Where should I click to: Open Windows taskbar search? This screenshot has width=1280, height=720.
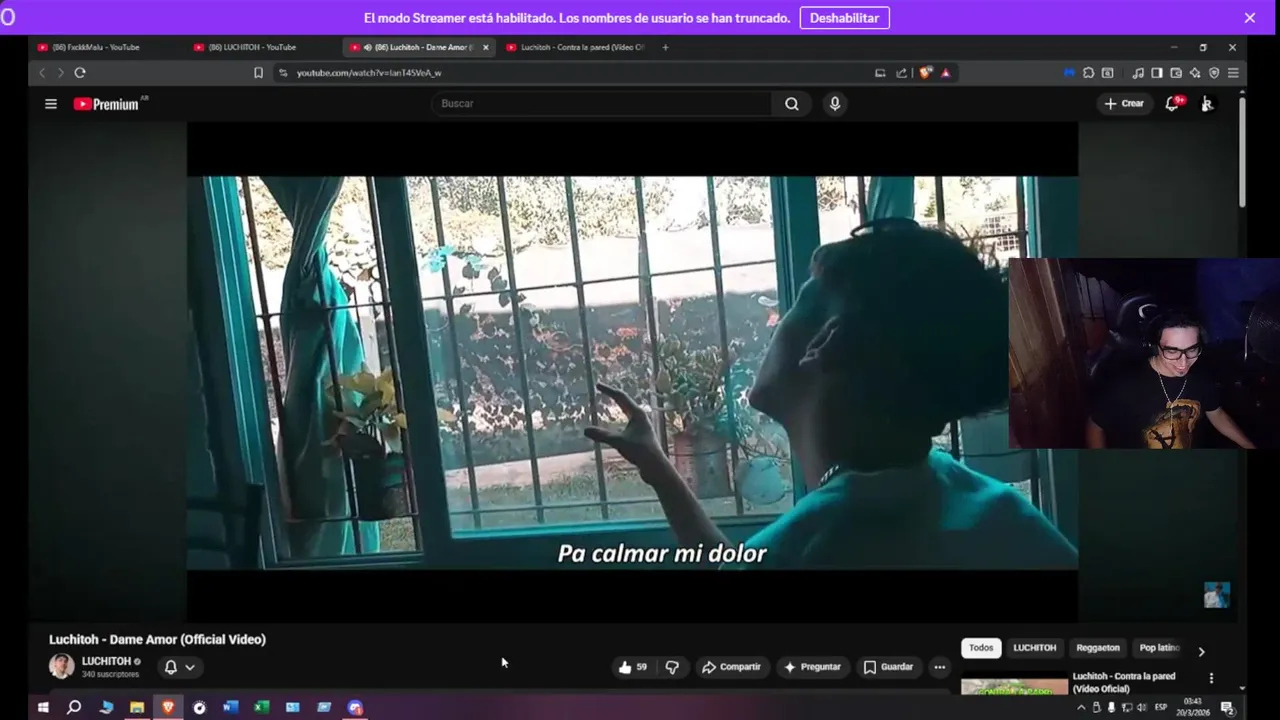click(73, 707)
